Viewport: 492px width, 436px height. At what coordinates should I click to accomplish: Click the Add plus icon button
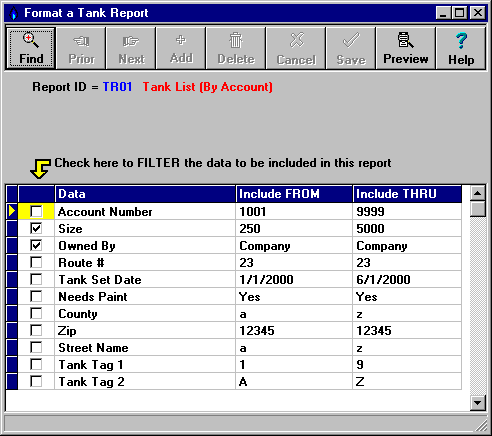point(181,48)
